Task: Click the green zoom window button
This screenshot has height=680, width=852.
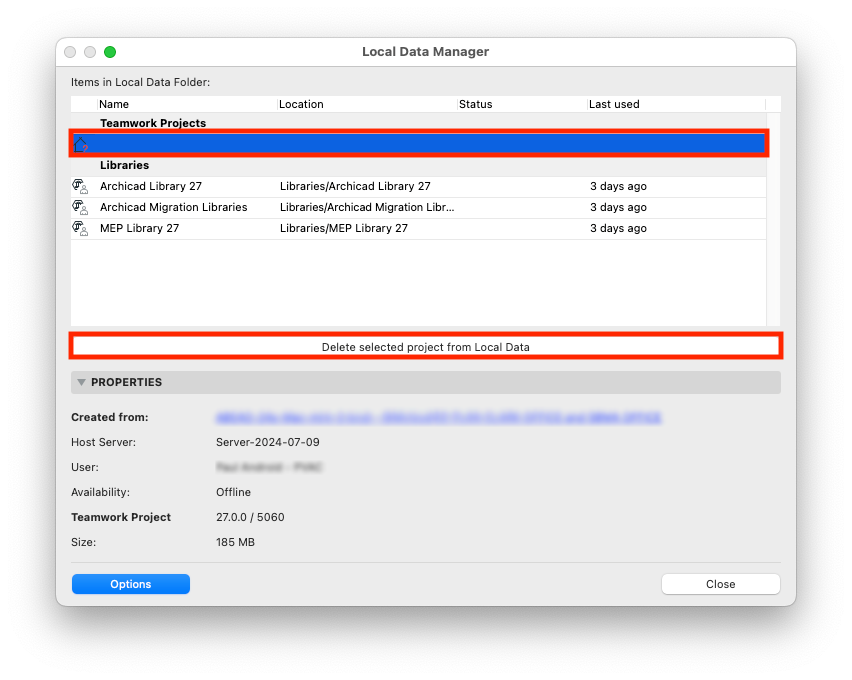Action: (x=110, y=52)
